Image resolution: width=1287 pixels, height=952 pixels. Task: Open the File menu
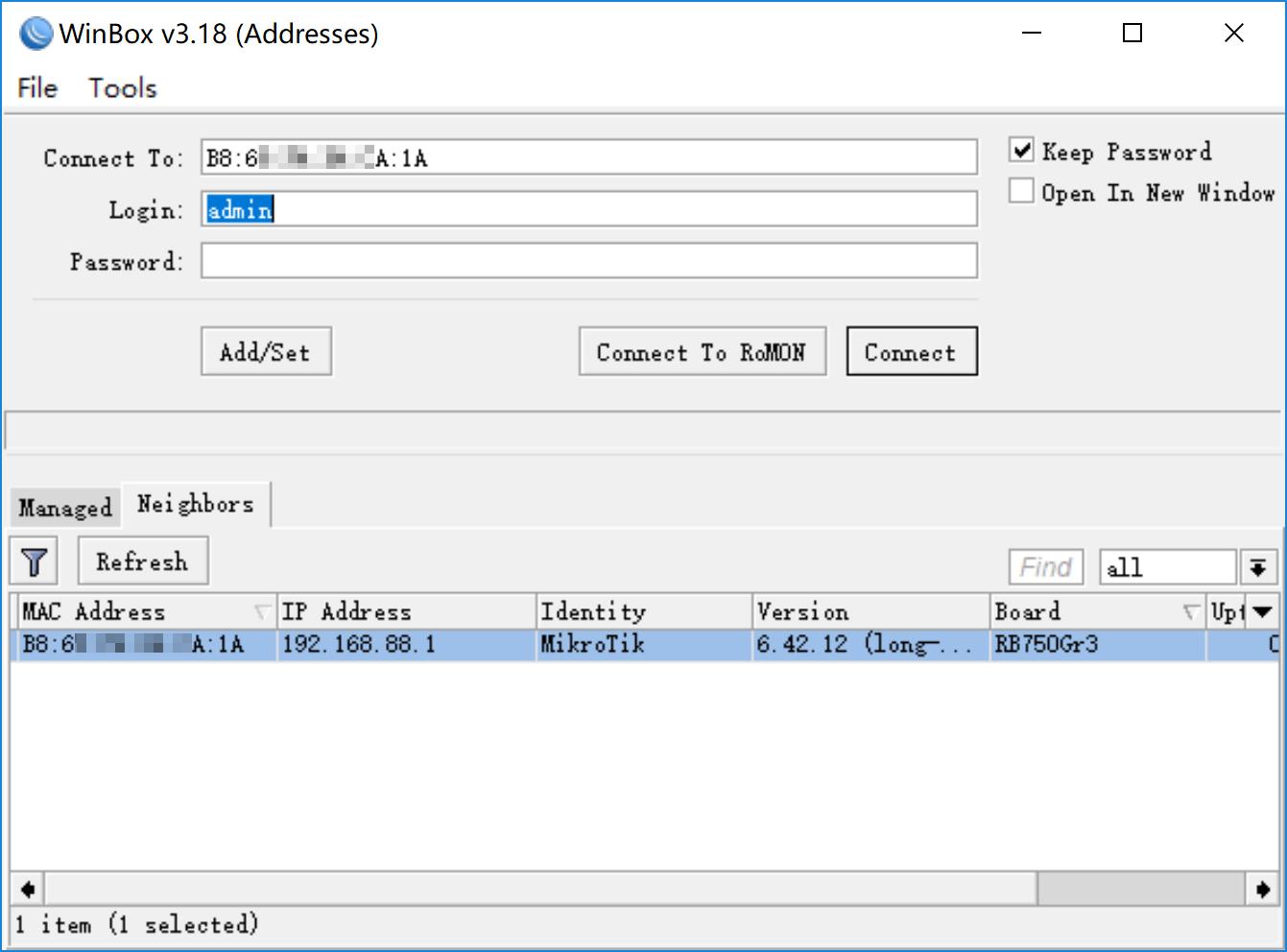tap(37, 88)
